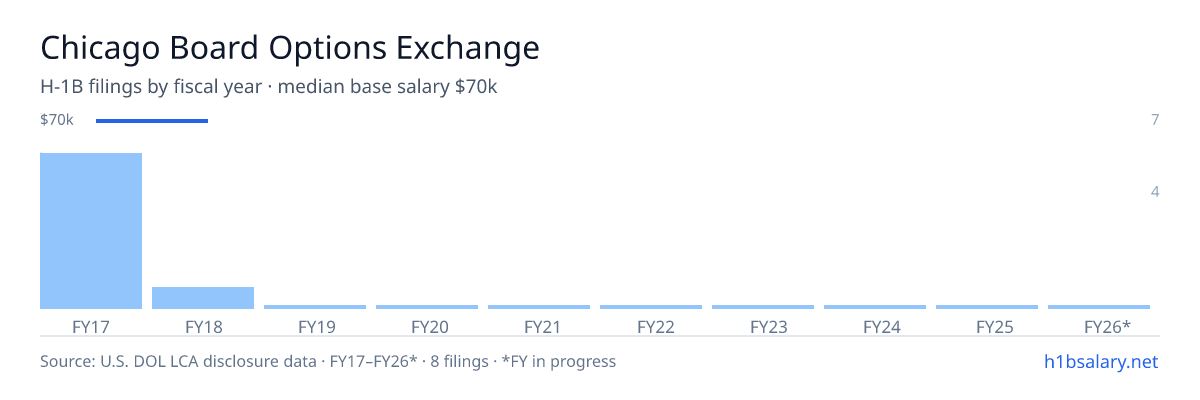Click the Chicago Board Options Exchange title
The image size is (1200, 400).
coord(290,48)
